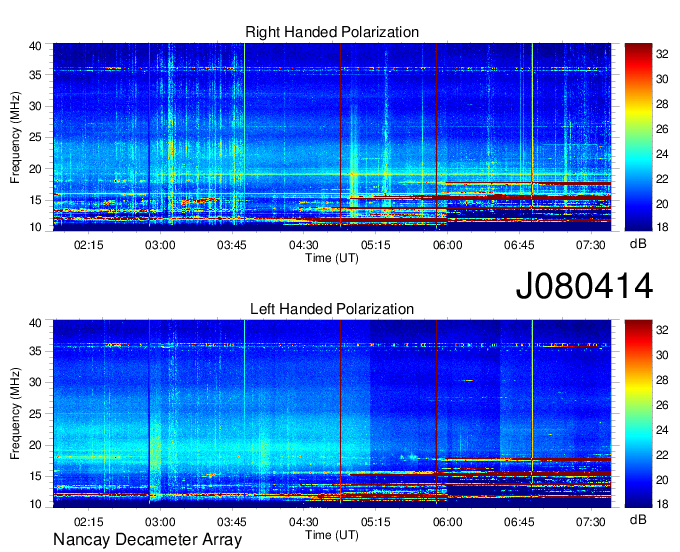Click the 05:15 time tick under the left-handed plot
The image size is (680, 552).
click(x=376, y=522)
